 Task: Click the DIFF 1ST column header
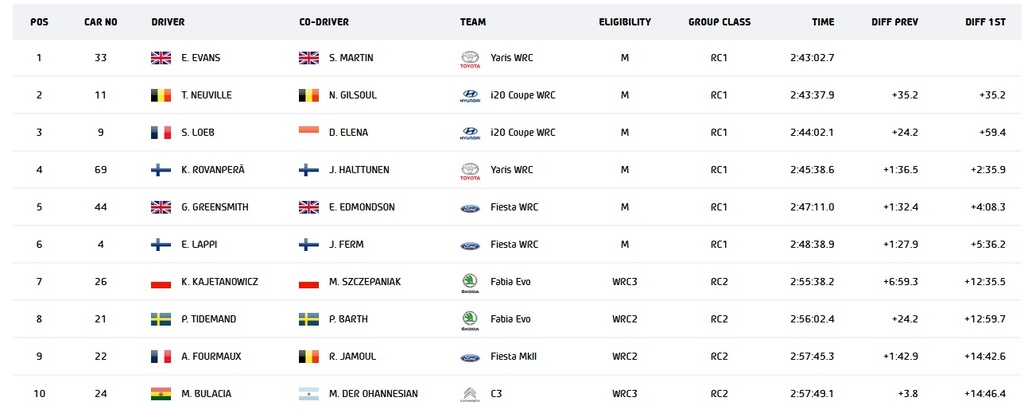(x=985, y=22)
